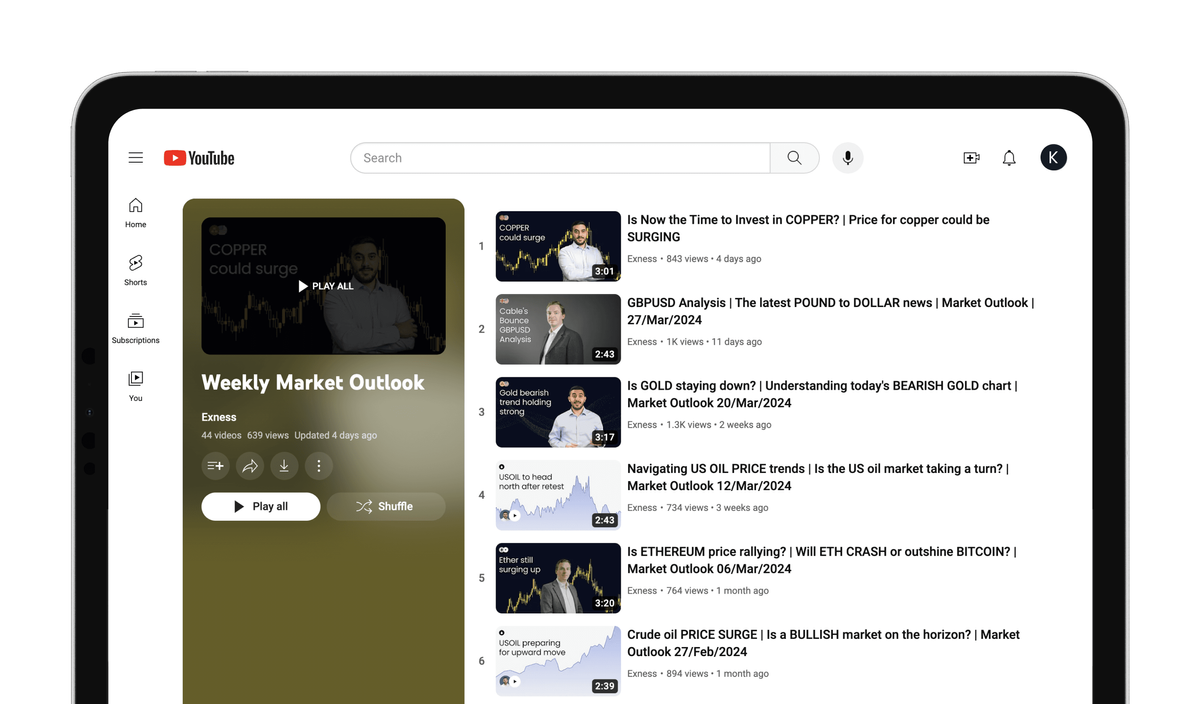Click Exness channel under US OIL PRICE trends video
Viewport: 1200px width, 704px height.
642,508
